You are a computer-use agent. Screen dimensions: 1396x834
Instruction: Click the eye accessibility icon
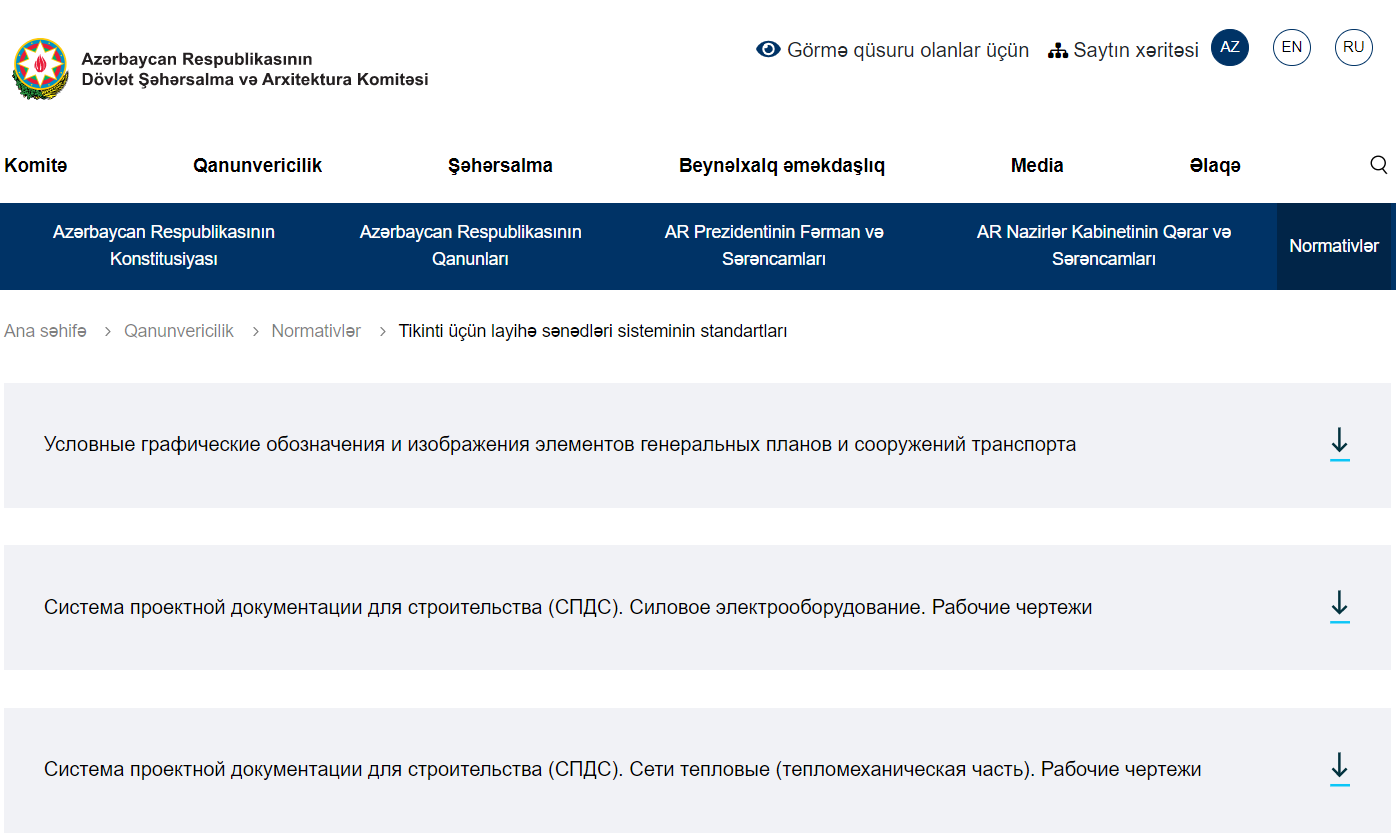click(x=768, y=49)
